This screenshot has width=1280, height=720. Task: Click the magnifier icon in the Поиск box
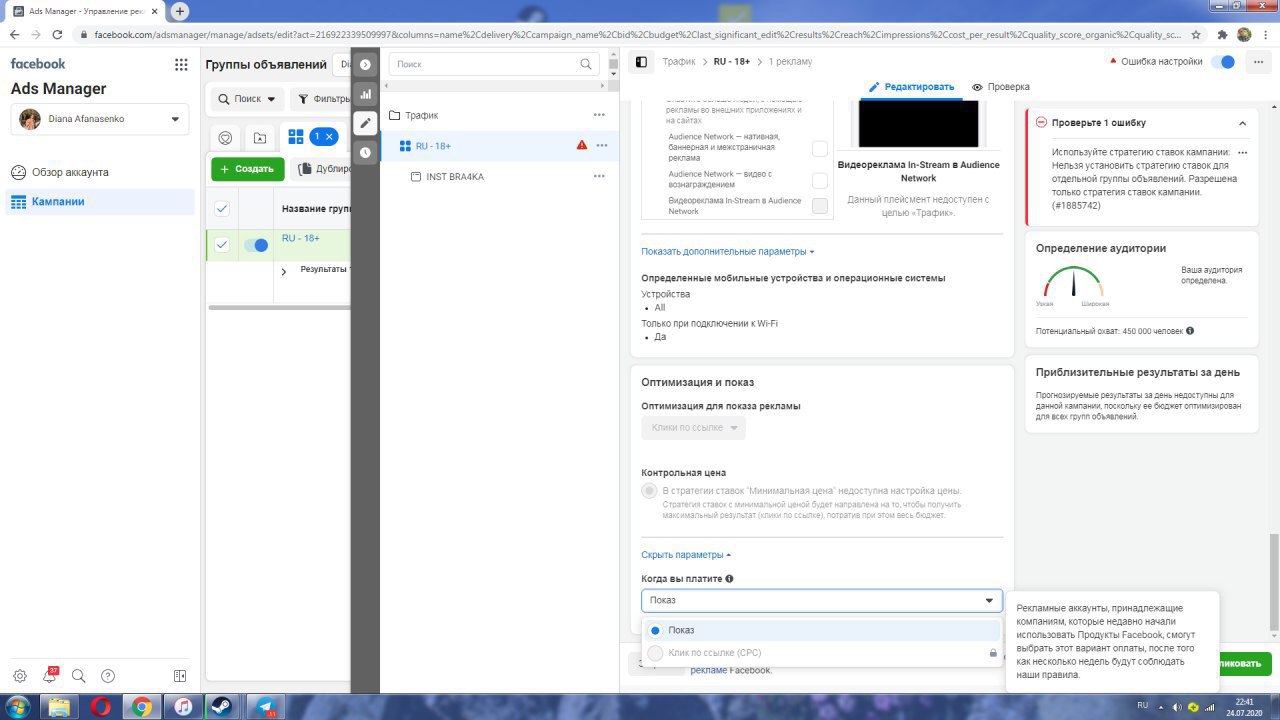(x=586, y=64)
